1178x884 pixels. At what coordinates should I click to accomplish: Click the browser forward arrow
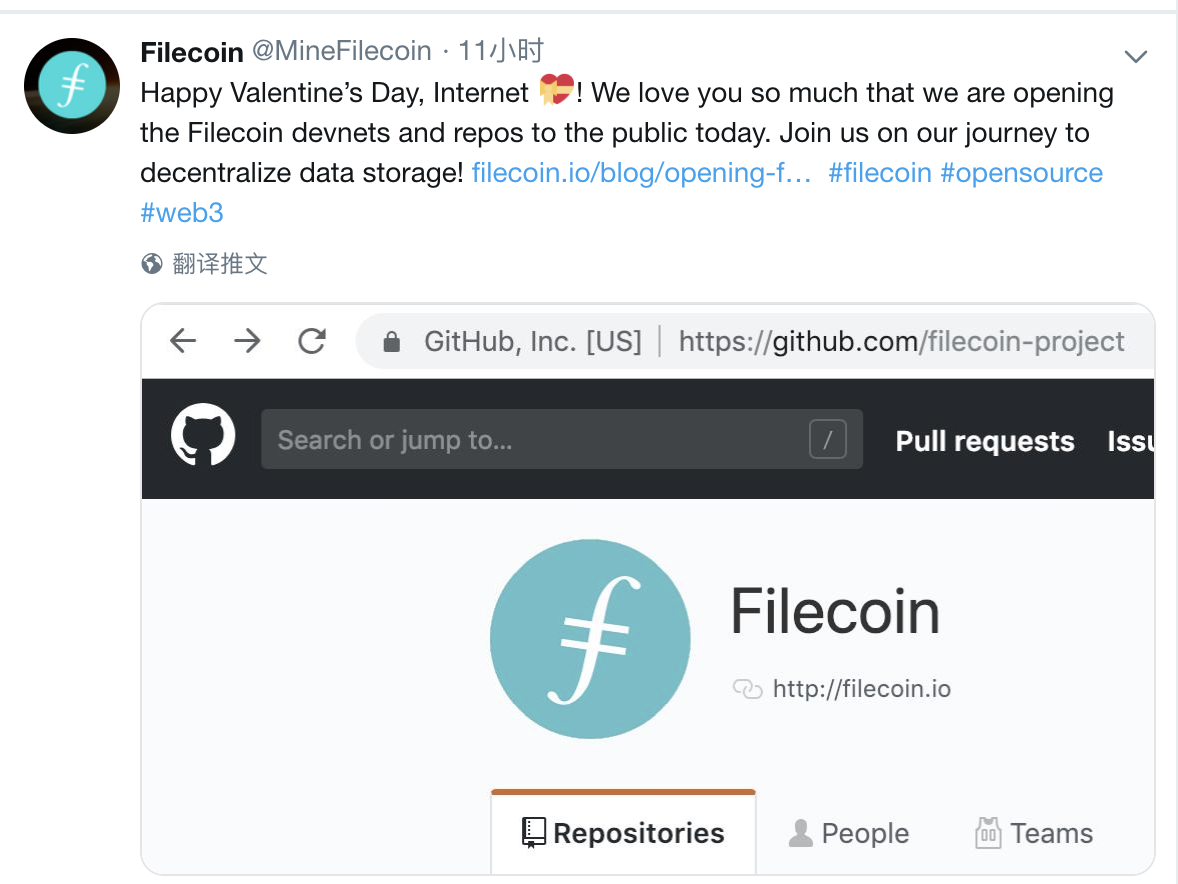[246, 341]
